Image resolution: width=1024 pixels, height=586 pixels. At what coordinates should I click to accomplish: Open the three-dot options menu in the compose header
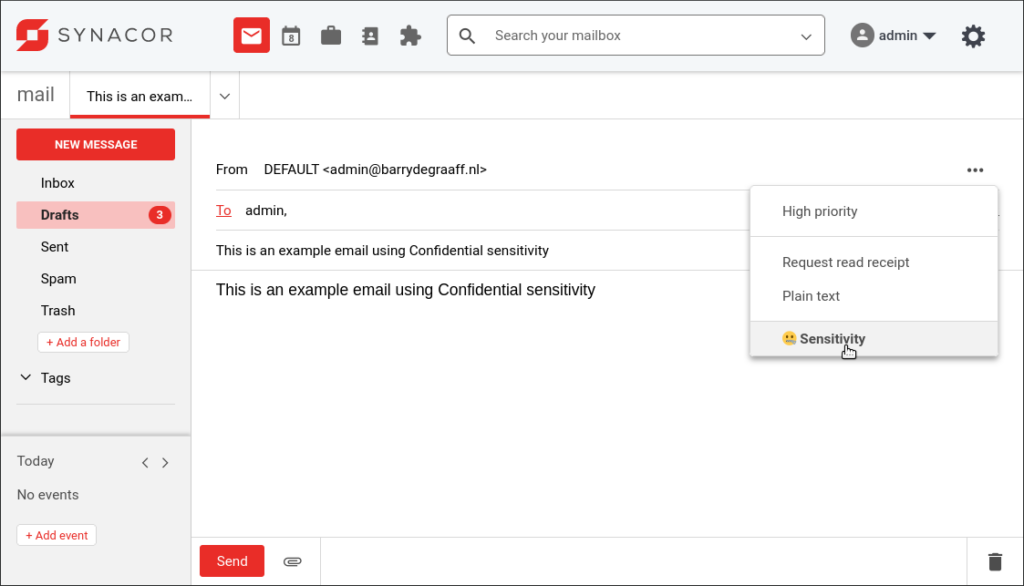pyautogui.click(x=975, y=170)
